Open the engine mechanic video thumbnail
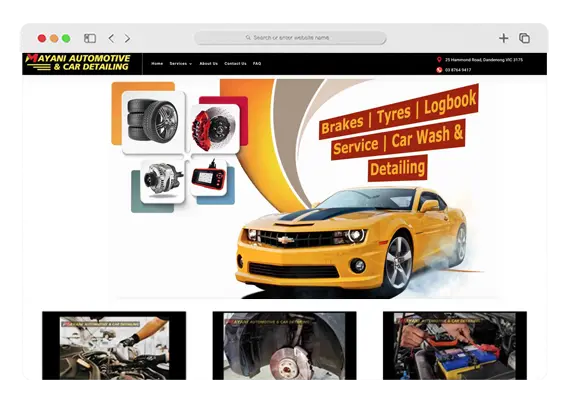 point(114,346)
